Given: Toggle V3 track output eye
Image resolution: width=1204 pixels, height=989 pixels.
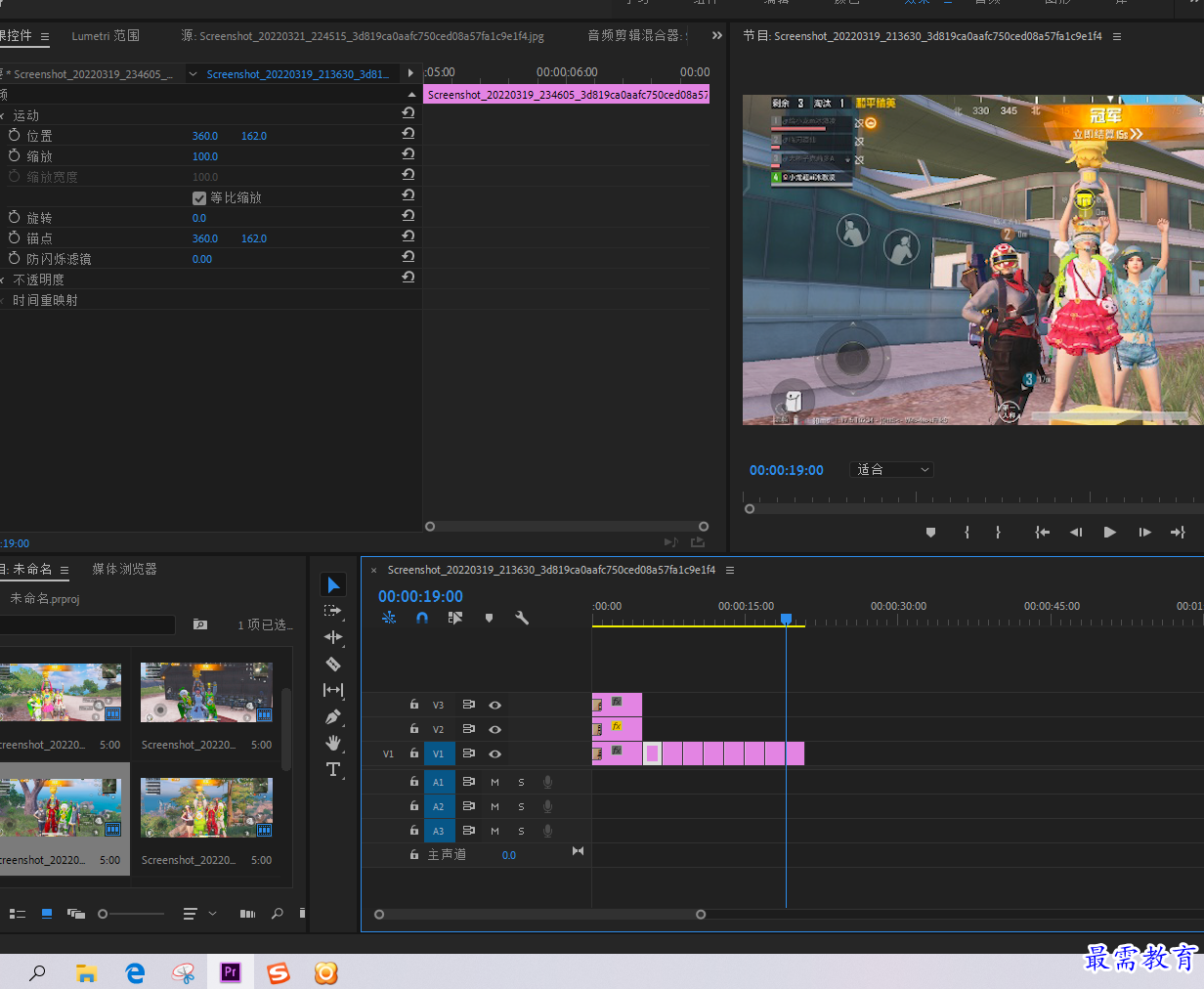Looking at the screenshot, I should [x=495, y=705].
